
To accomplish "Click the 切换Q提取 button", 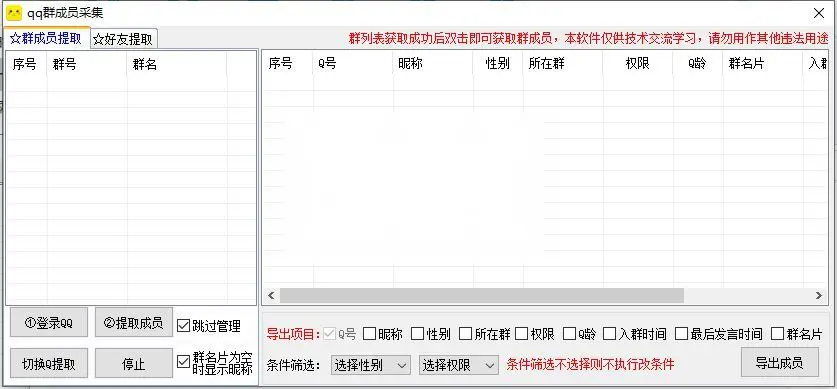I will pyautogui.click(x=49, y=364).
